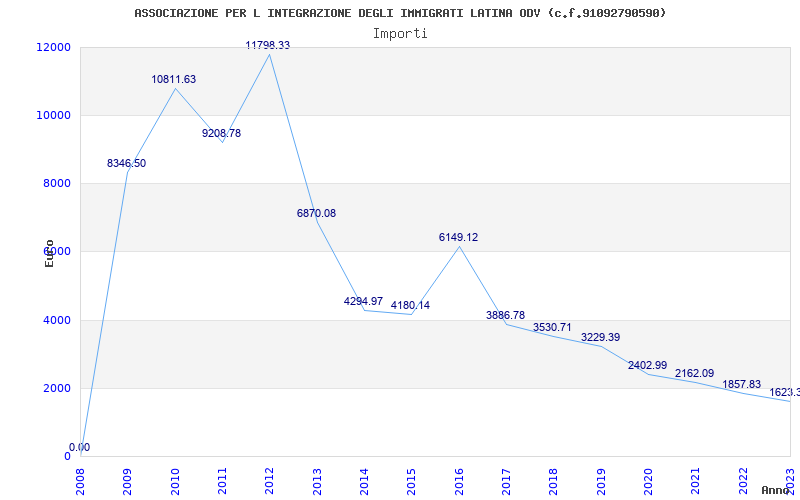
Task: Click the x-axis year label 2015
Action: tap(411, 481)
